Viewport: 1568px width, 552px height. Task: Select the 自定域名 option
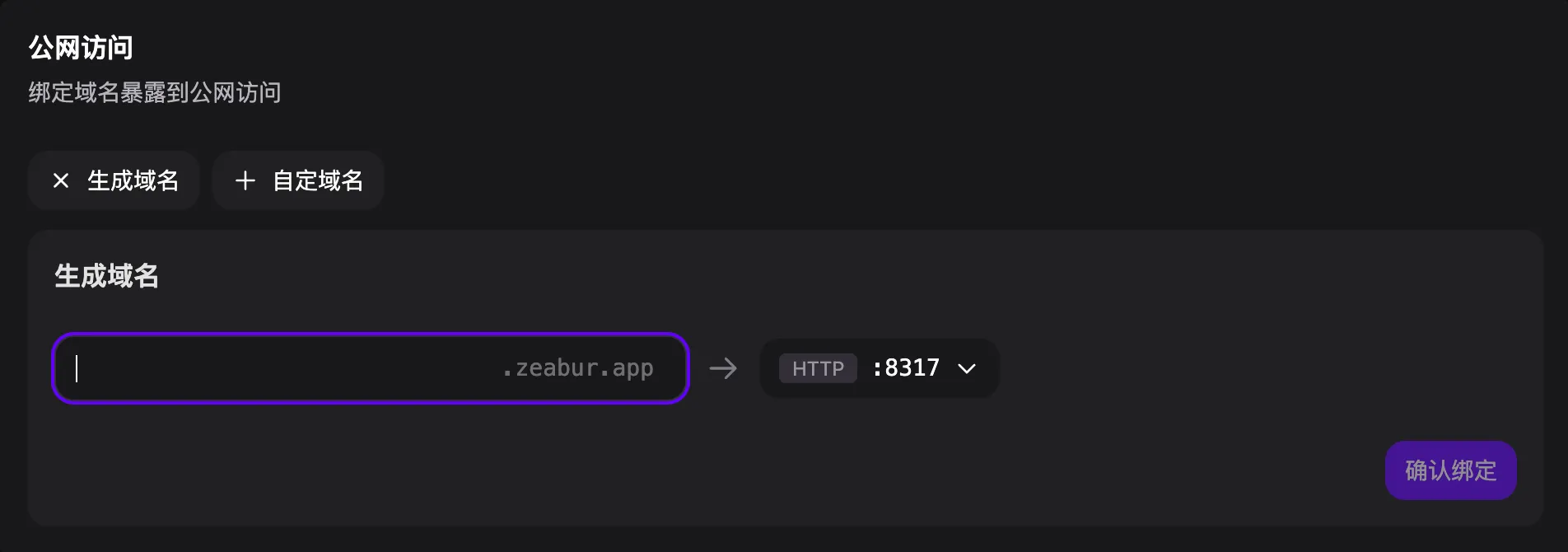coord(298,180)
